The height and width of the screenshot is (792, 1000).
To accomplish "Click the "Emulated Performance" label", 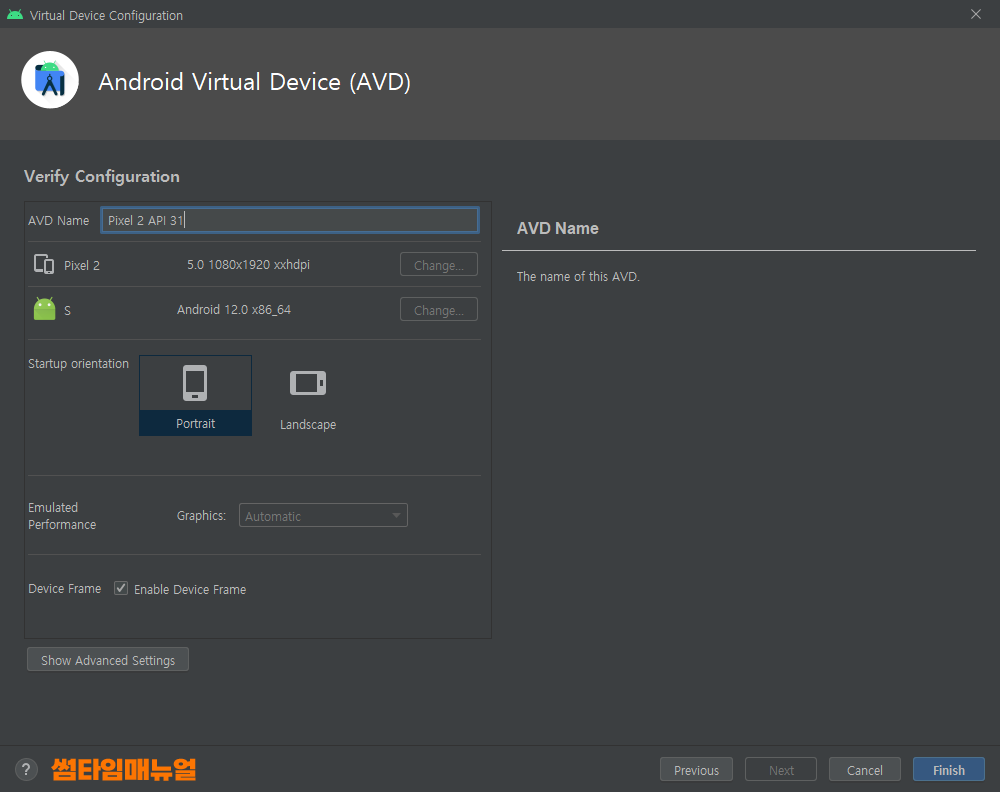I will point(62,516).
